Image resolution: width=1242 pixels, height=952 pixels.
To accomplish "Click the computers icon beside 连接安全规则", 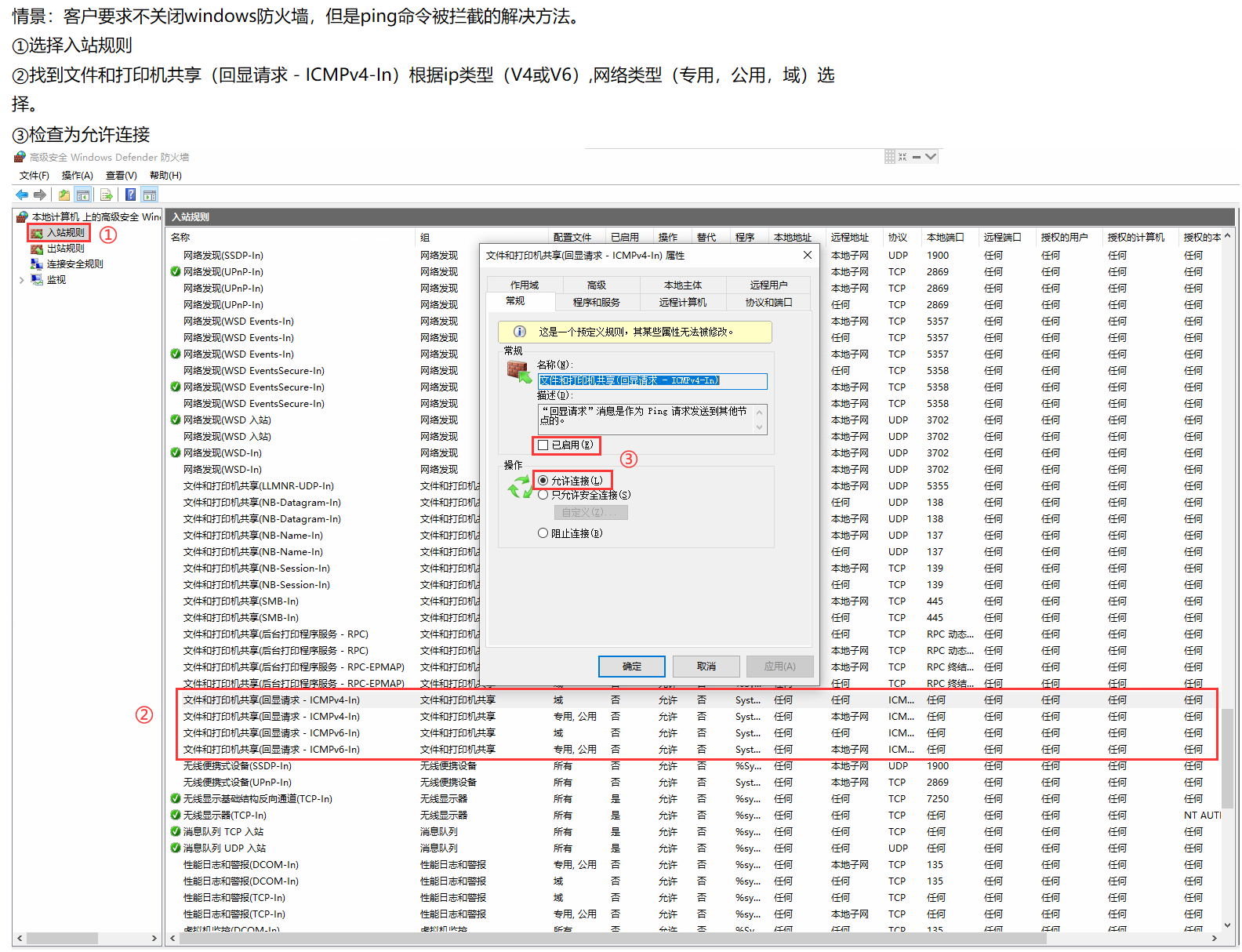I will coord(37,264).
